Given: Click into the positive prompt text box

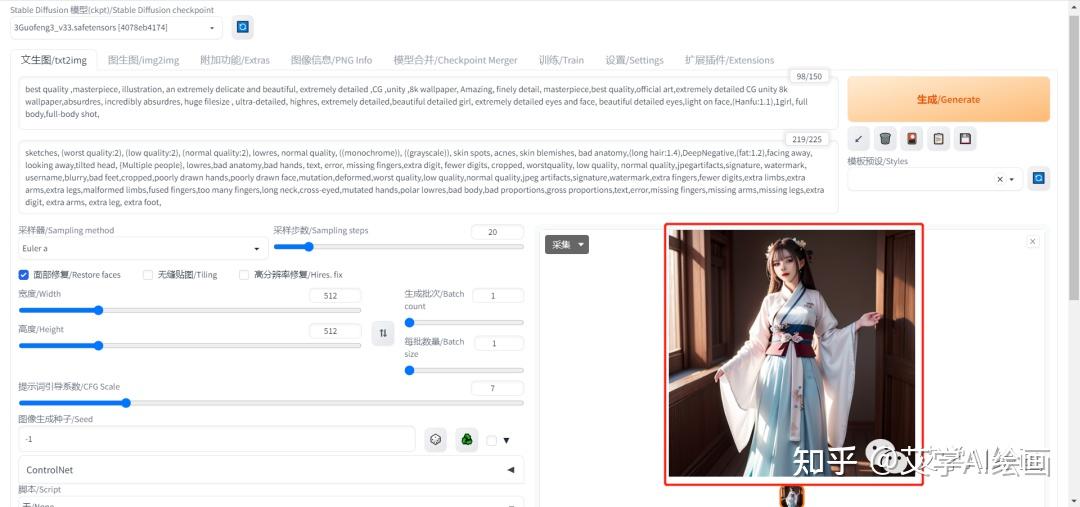Looking at the screenshot, I should 428,103.
